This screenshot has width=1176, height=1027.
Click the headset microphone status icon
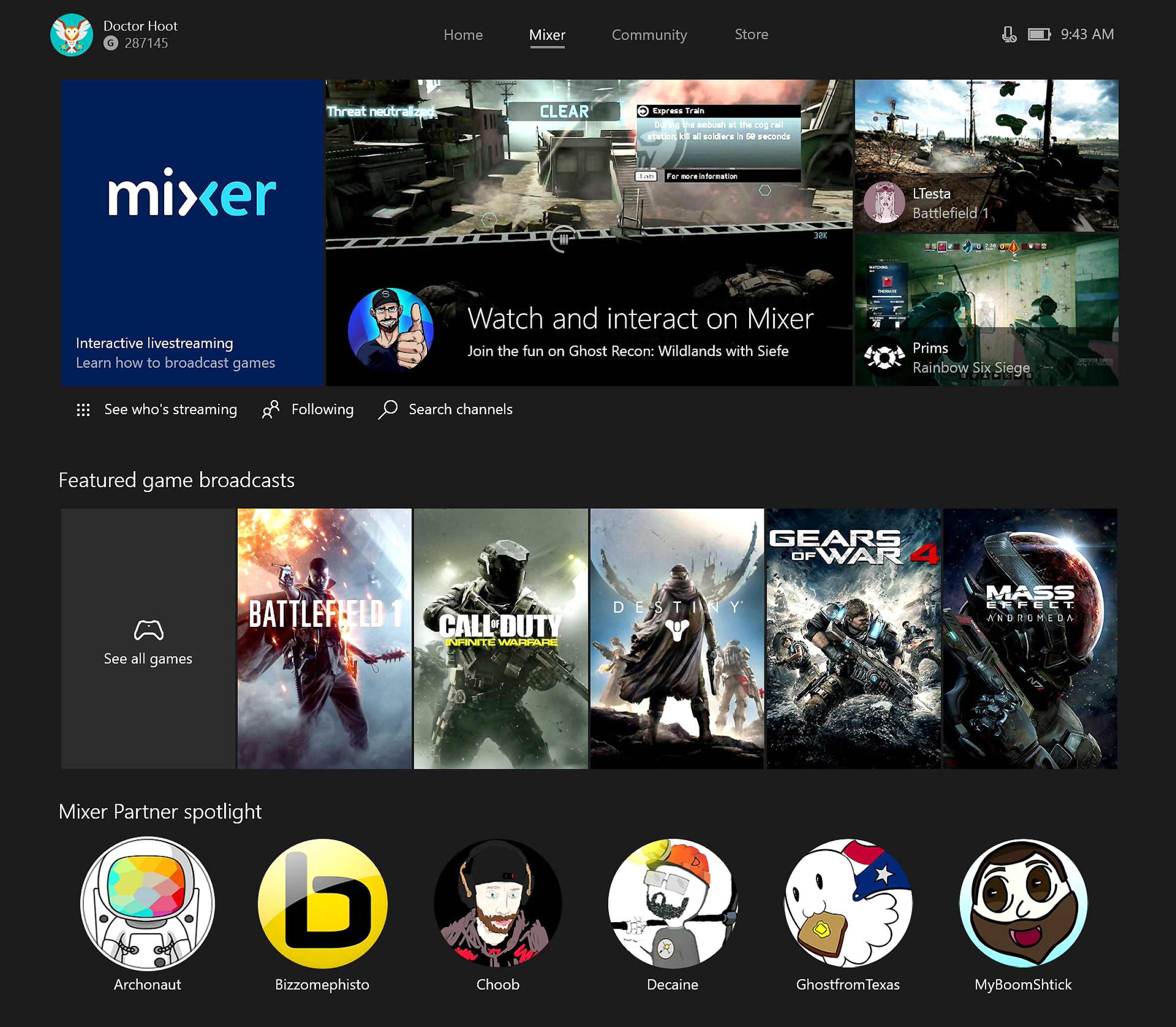(x=1009, y=34)
